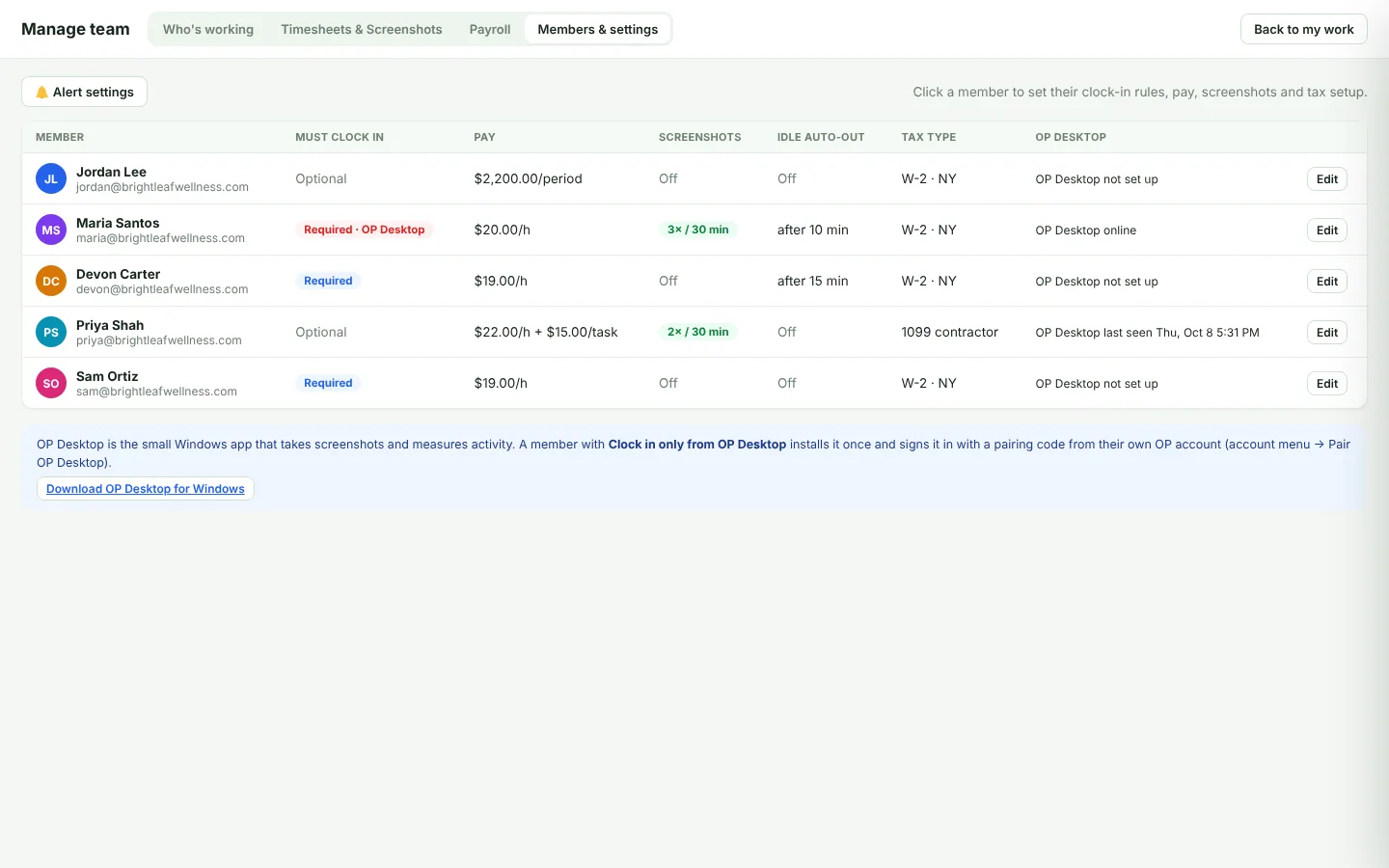
Task: Click the "3× / 30 min" screenshots badge
Action: [698, 230]
